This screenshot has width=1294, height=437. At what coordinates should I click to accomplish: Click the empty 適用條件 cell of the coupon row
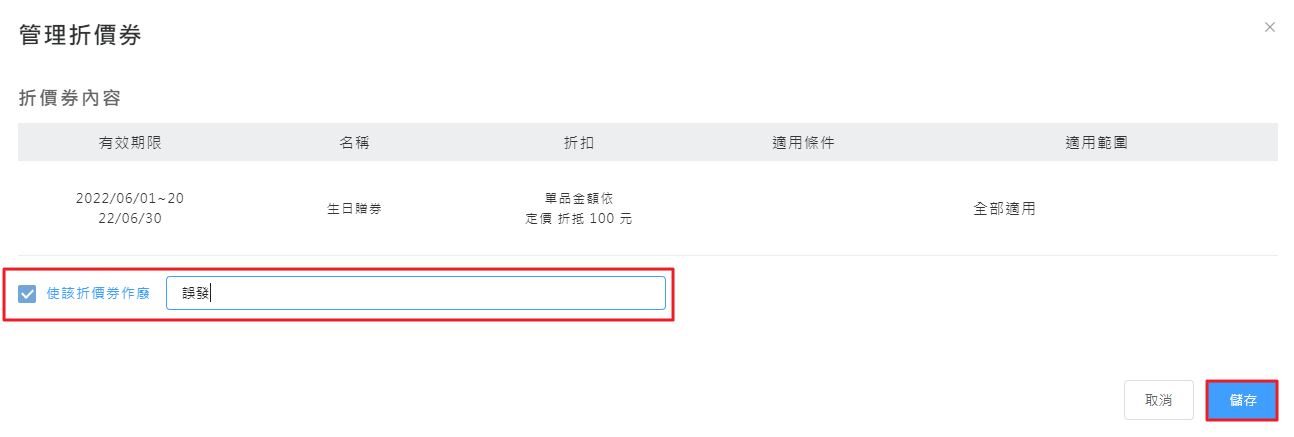(803, 209)
